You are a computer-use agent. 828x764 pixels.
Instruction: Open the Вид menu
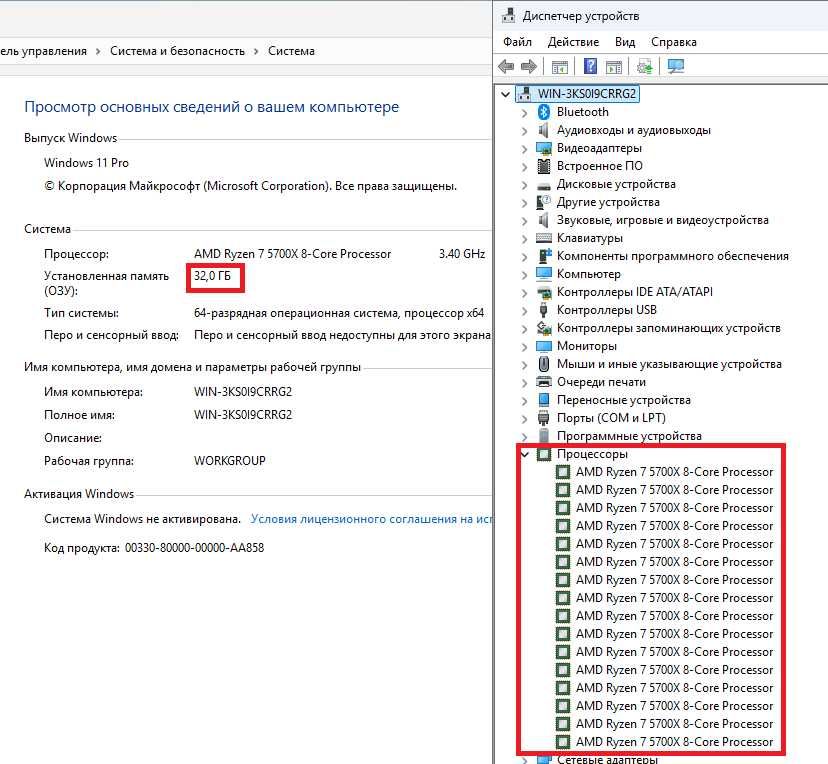coord(625,42)
